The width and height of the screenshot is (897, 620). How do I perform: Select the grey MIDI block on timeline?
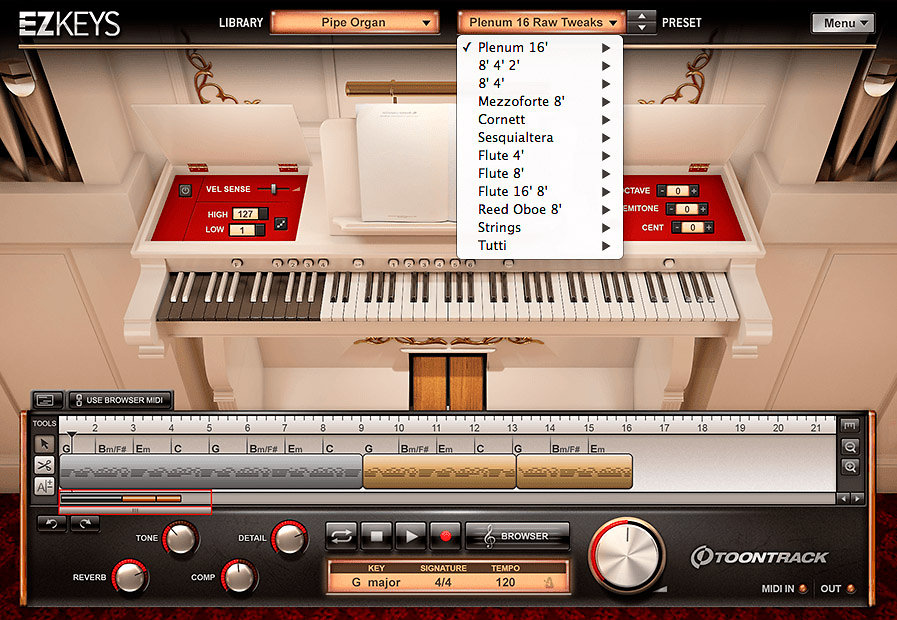[x=211, y=471]
